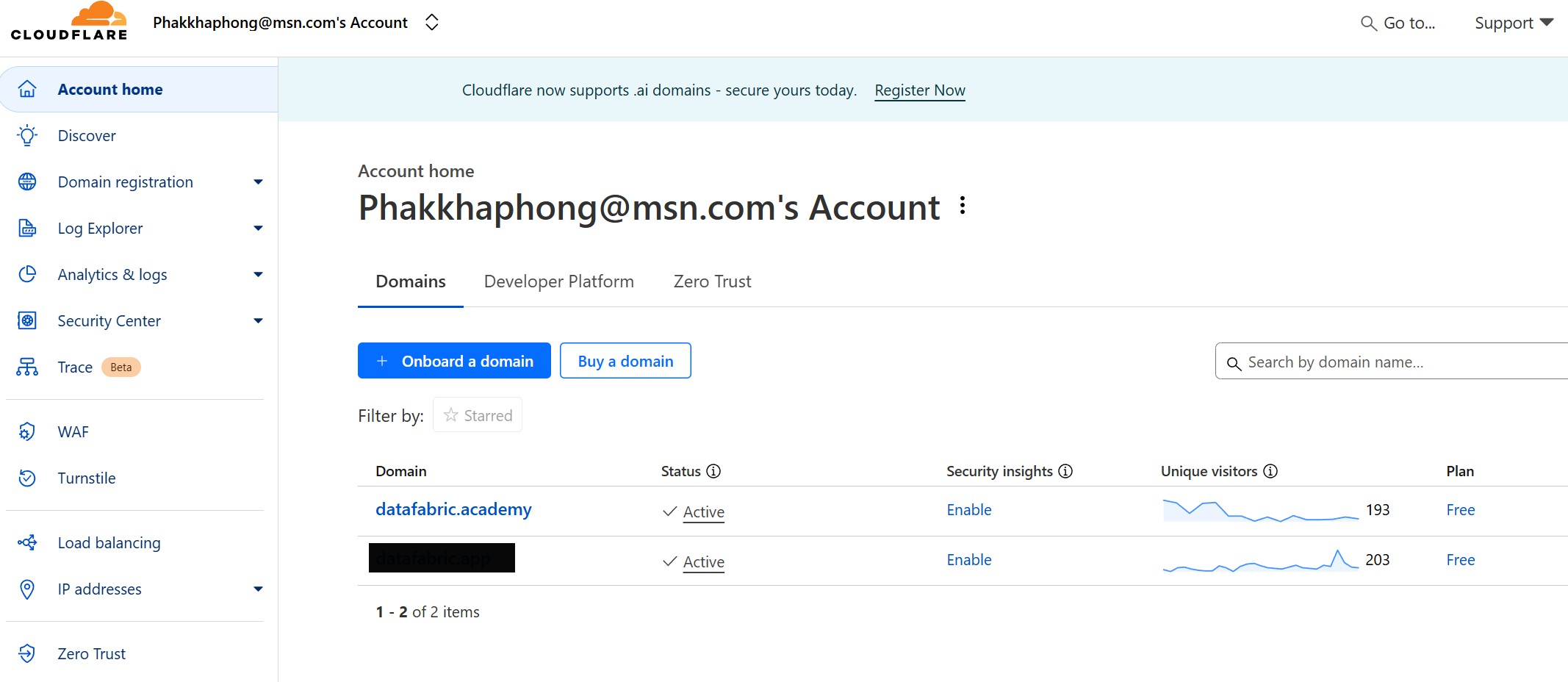Toggle the Starred filter

tap(477, 414)
